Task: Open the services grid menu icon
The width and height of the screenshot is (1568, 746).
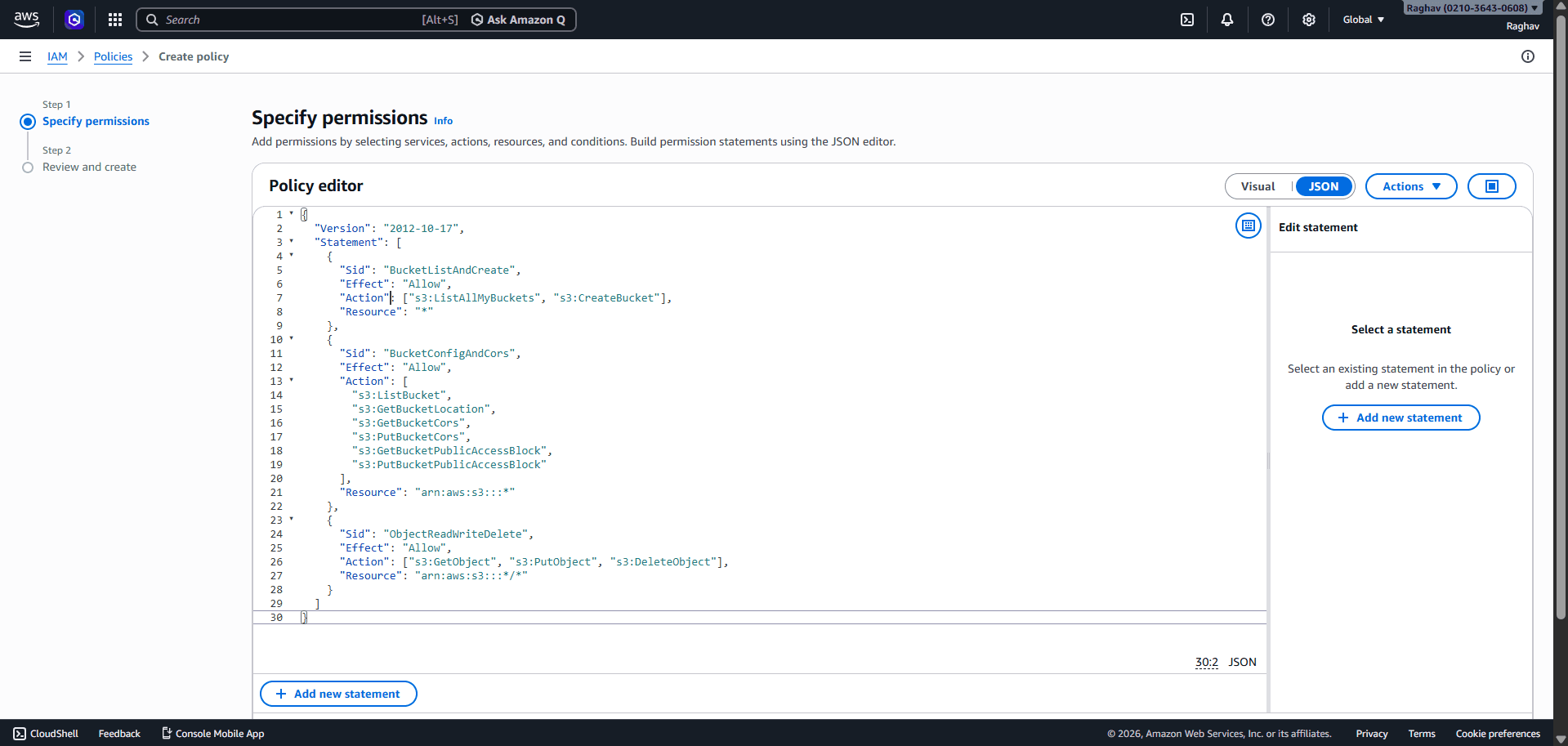Action: (115, 20)
